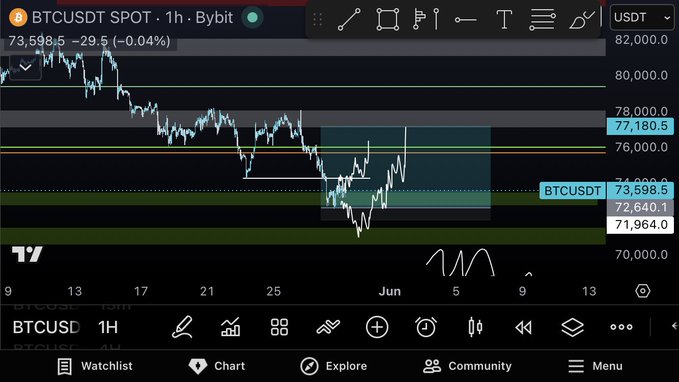
Task: Click the Jun date on time axis
Action: coord(389,291)
